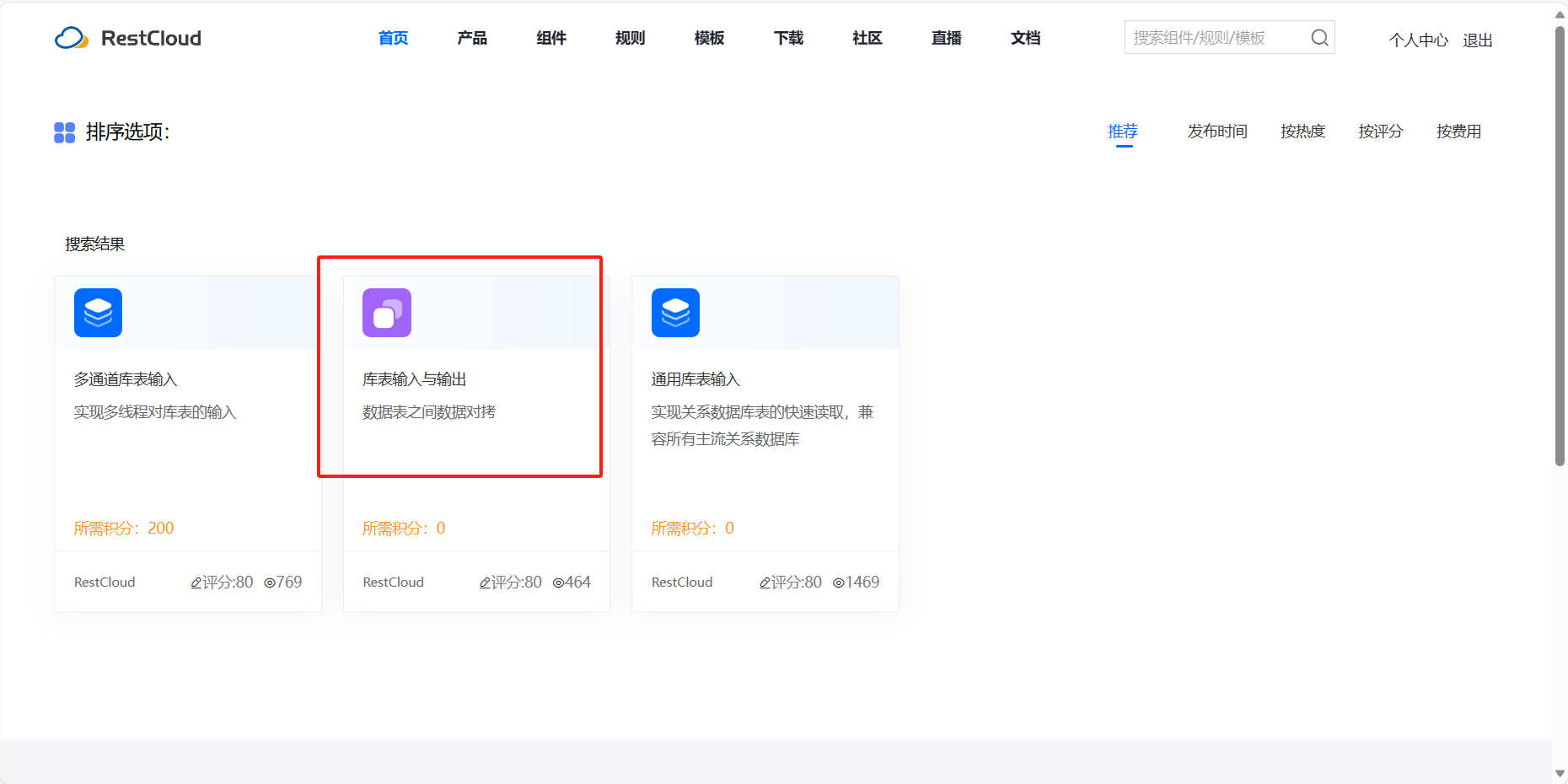Click the page vertical scrollbar thumb
1568x784 pixels.
[x=1560, y=244]
